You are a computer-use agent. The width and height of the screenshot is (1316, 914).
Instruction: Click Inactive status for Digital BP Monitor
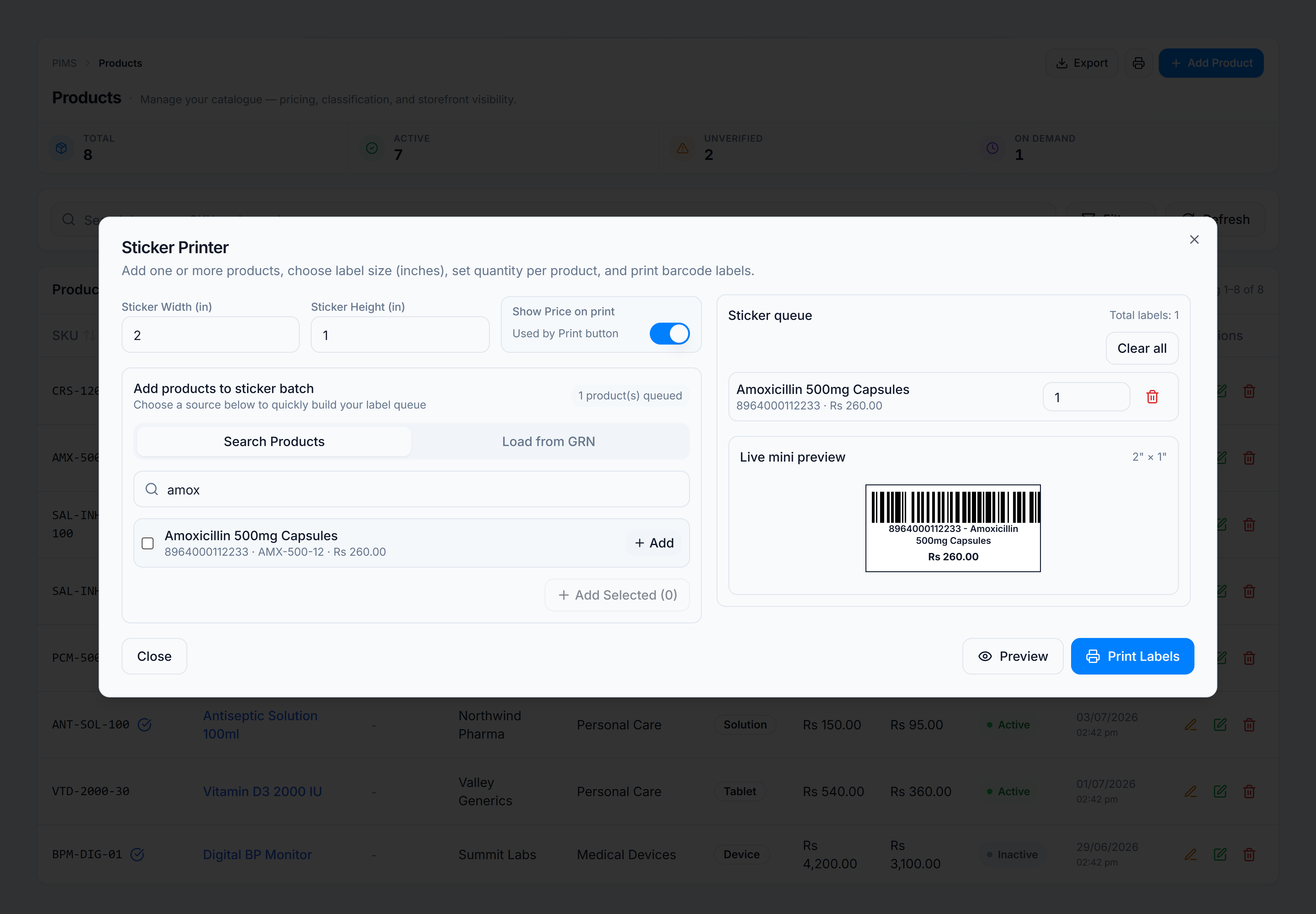click(1012, 855)
